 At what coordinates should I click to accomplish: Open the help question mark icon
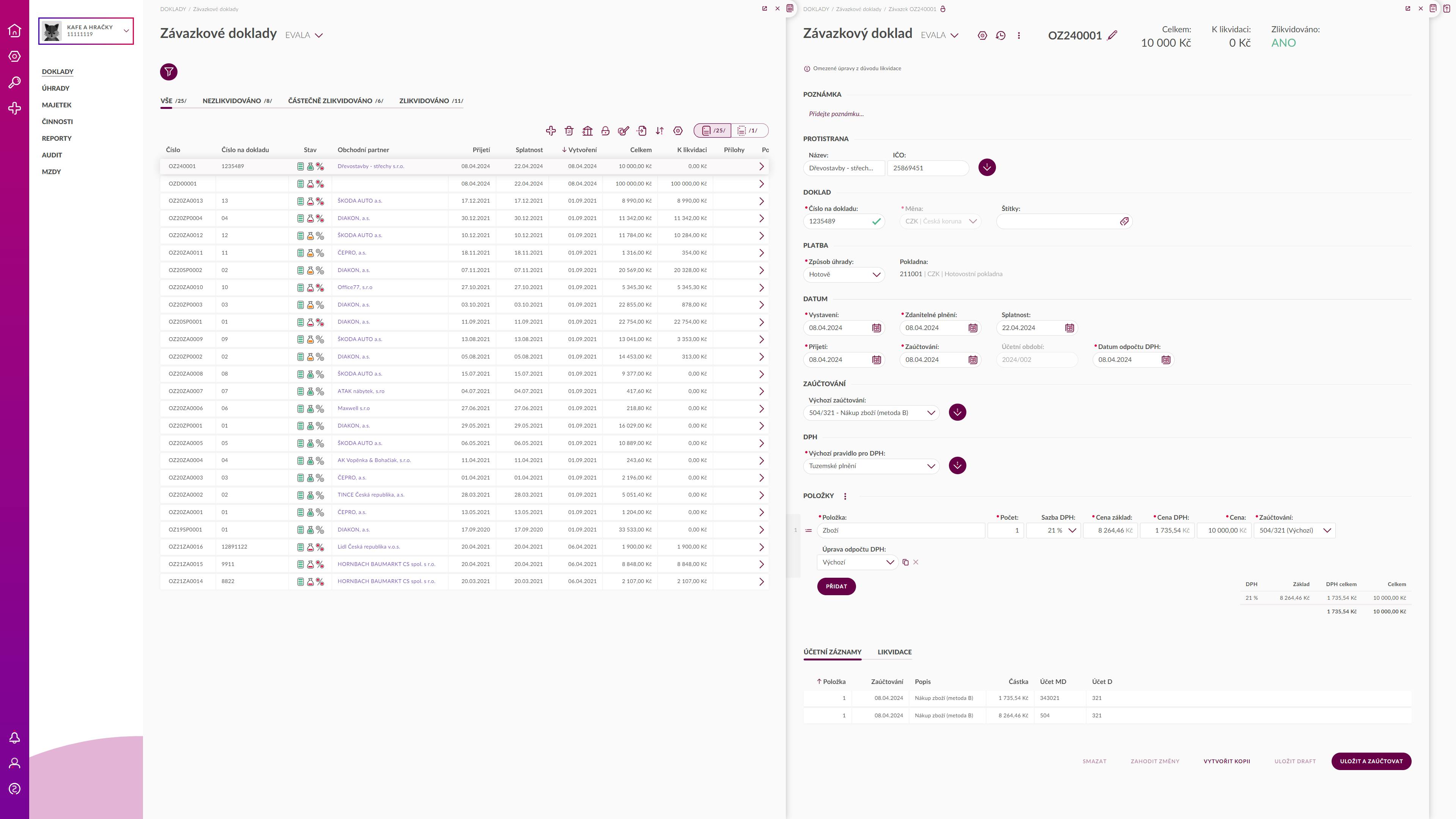coord(15,789)
